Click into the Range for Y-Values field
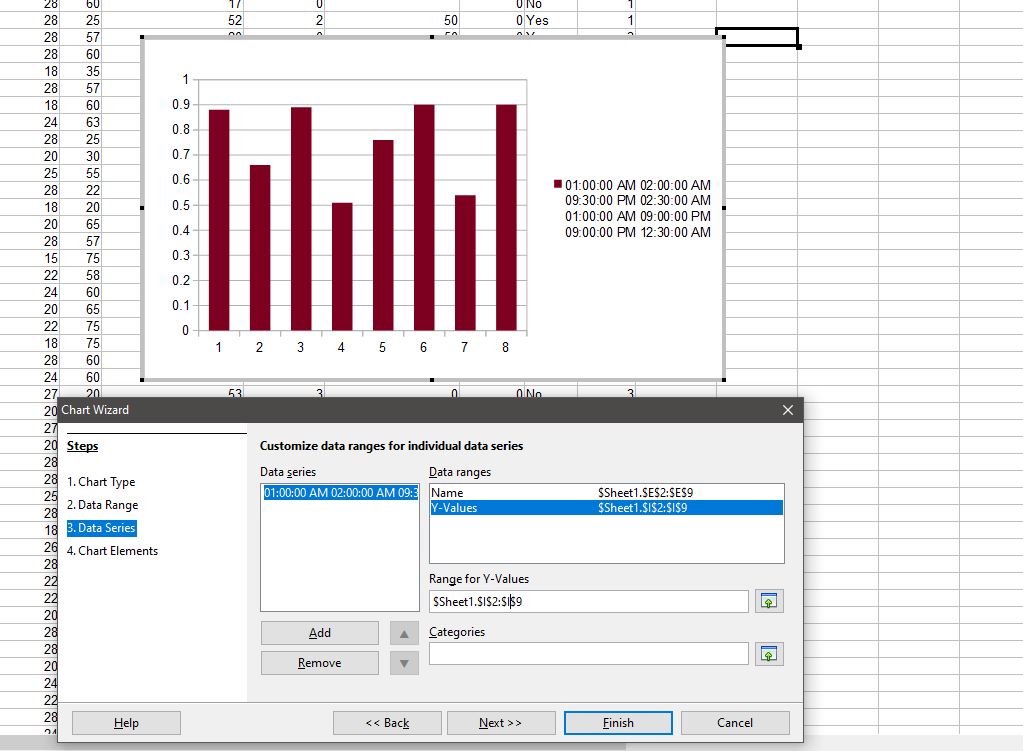Viewport: 1023px width, 751px height. 588,602
